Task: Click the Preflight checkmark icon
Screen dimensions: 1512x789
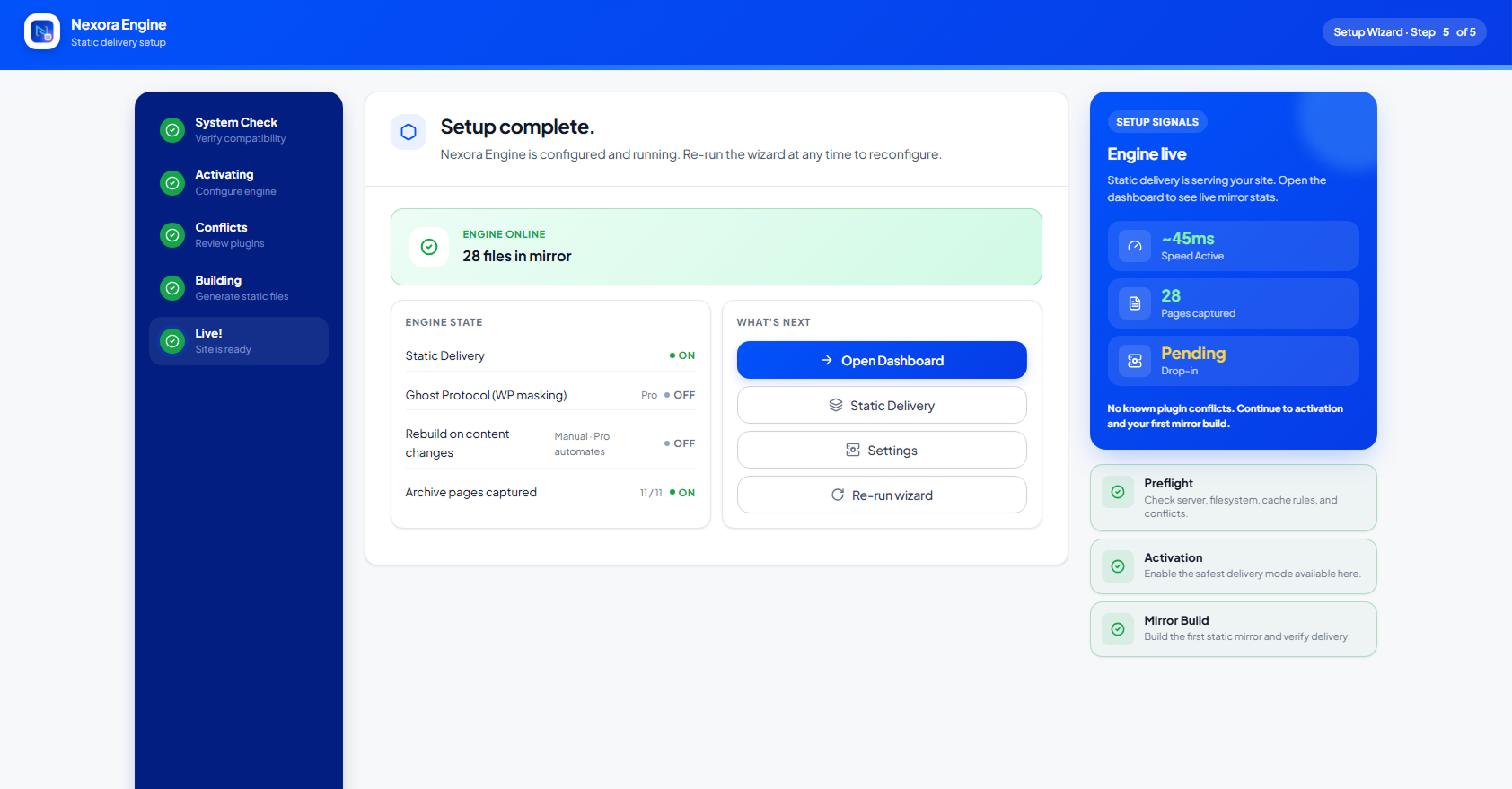Action: (x=1118, y=492)
